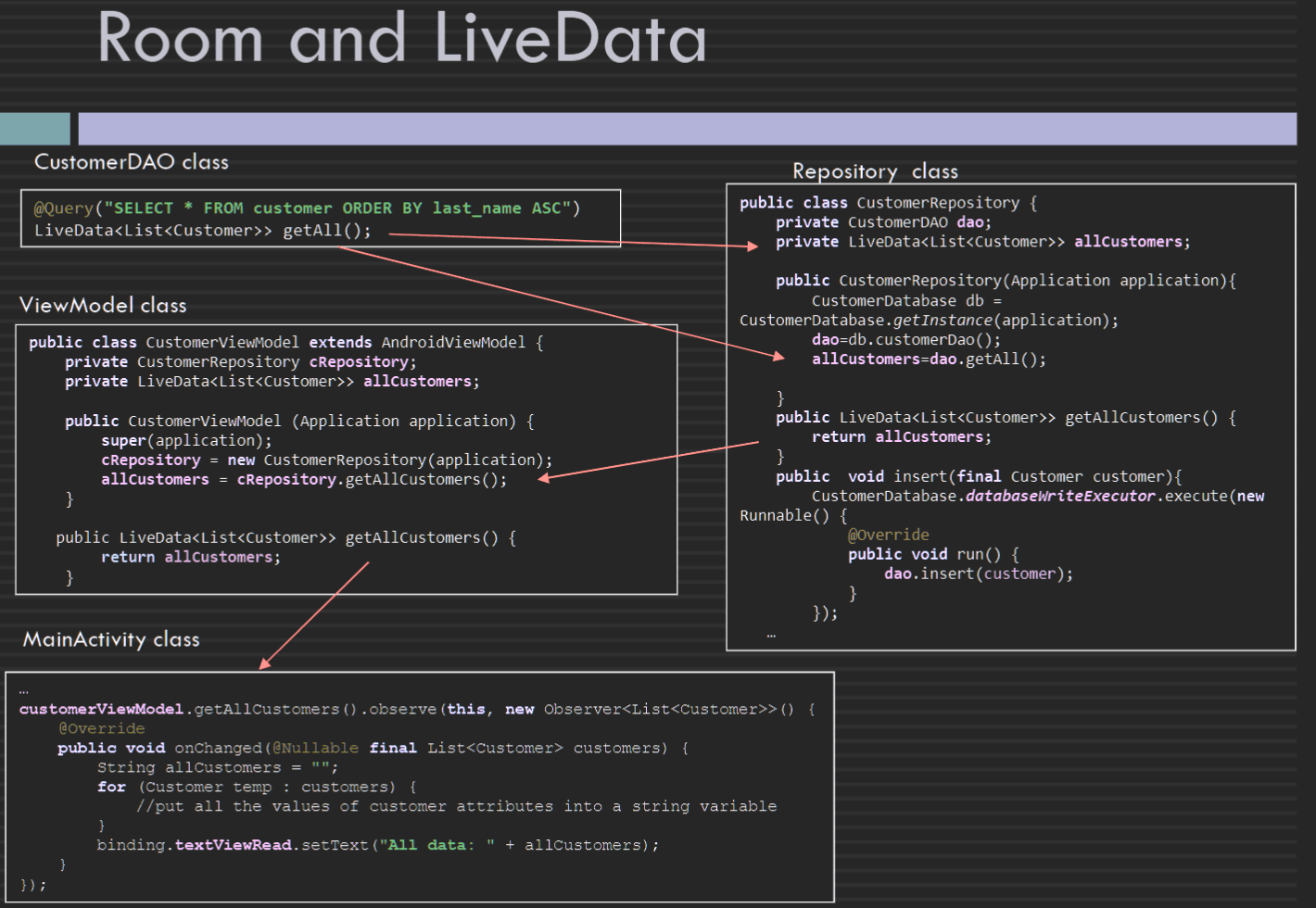The image size is (1316, 908).
Task: Click the repository's "private LiveData<List<Customer>> allCustomers;" line
Action: click(x=982, y=242)
